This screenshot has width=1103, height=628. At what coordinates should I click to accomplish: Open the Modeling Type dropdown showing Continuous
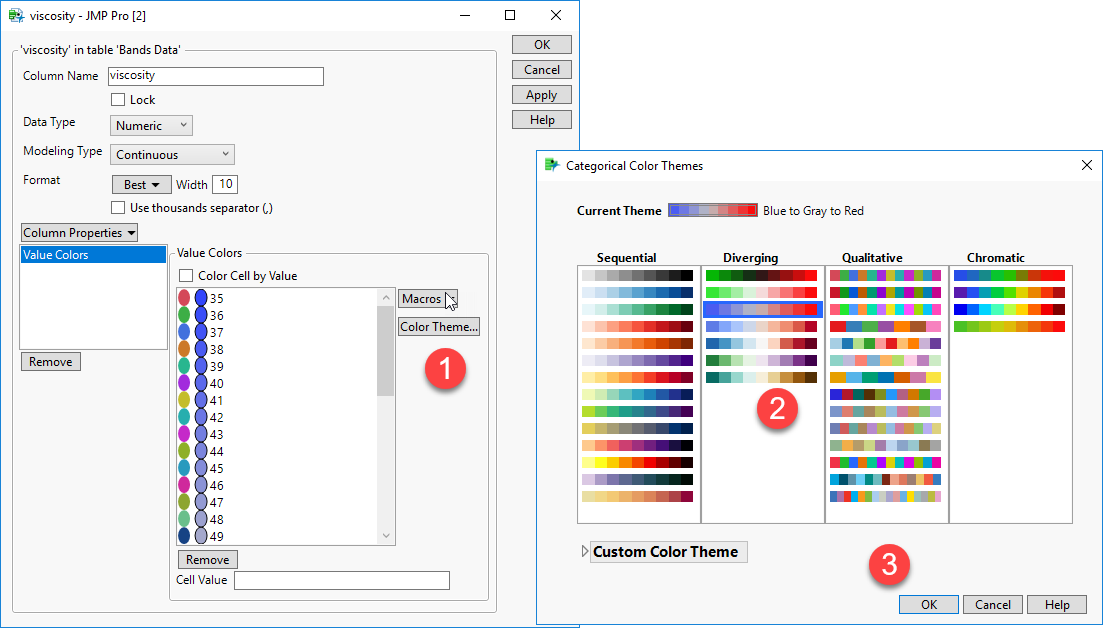click(x=171, y=154)
